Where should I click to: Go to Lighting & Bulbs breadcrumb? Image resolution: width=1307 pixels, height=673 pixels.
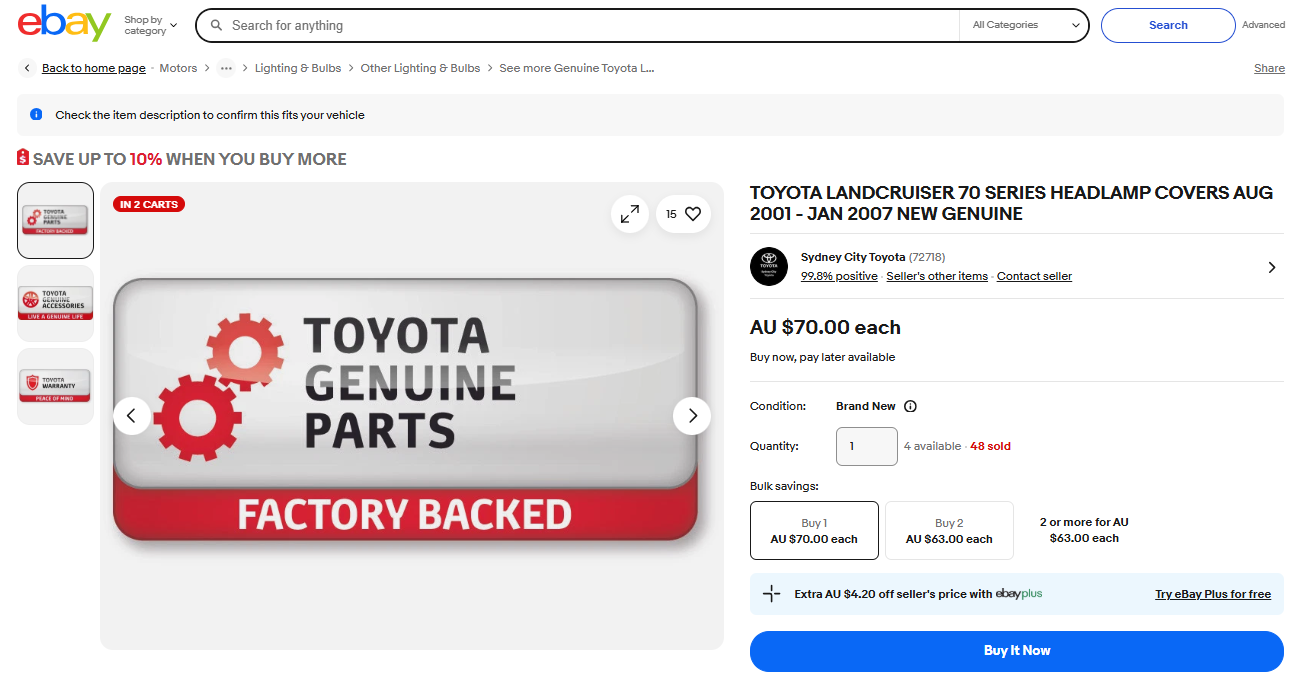pos(298,68)
